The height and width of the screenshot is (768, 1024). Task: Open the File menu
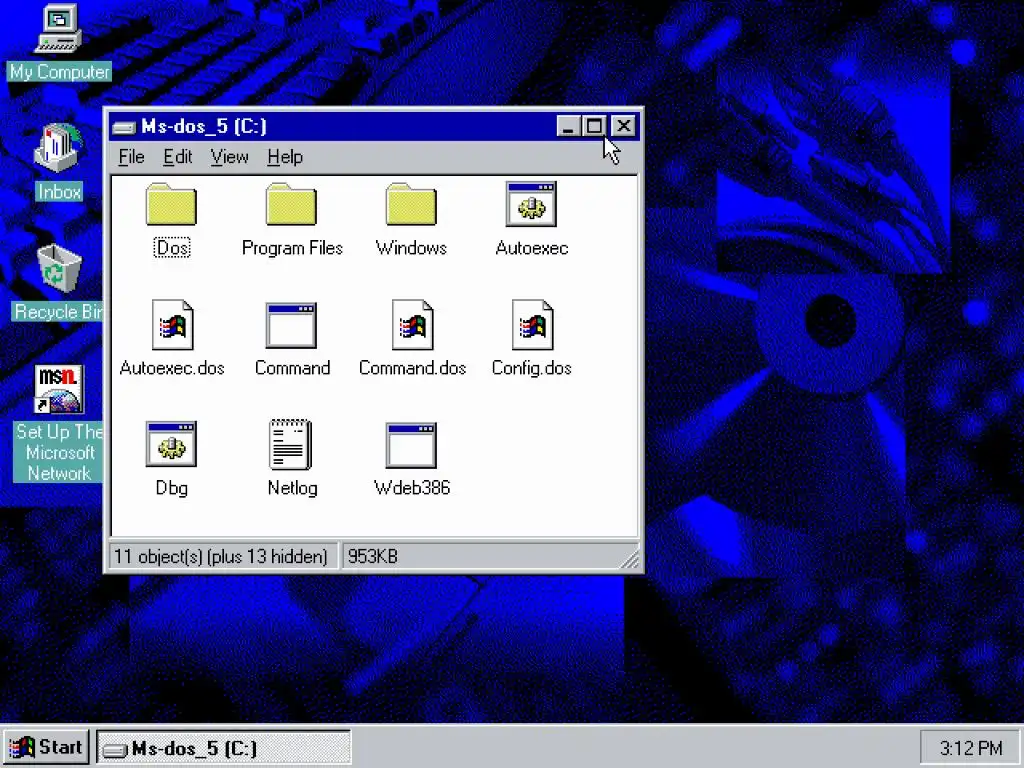131,157
